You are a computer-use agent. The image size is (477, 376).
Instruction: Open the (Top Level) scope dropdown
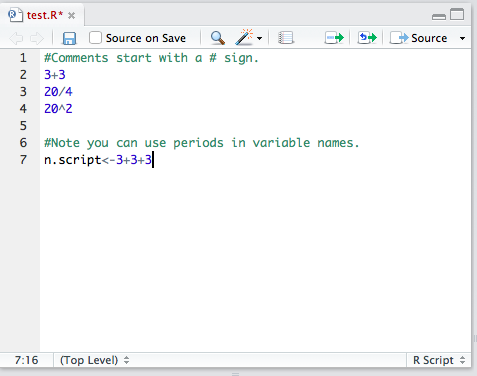point(94,360)
